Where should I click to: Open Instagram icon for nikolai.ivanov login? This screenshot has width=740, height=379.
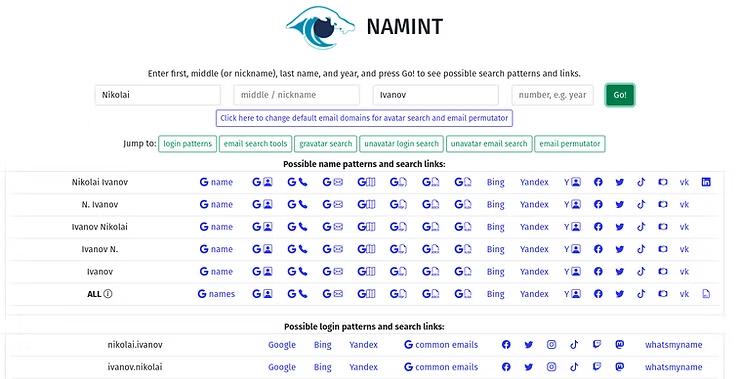(551, 345)
